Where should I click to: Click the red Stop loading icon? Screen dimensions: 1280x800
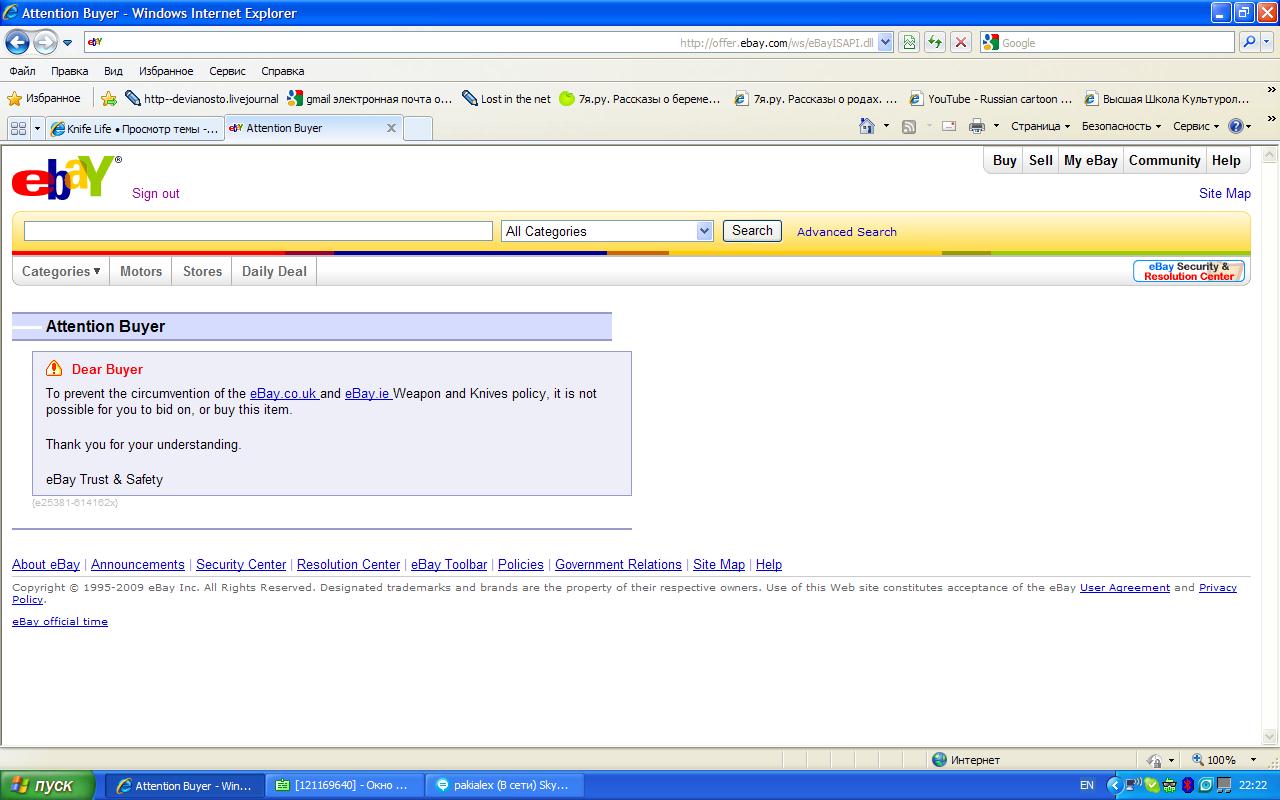[x=961, y=42]
